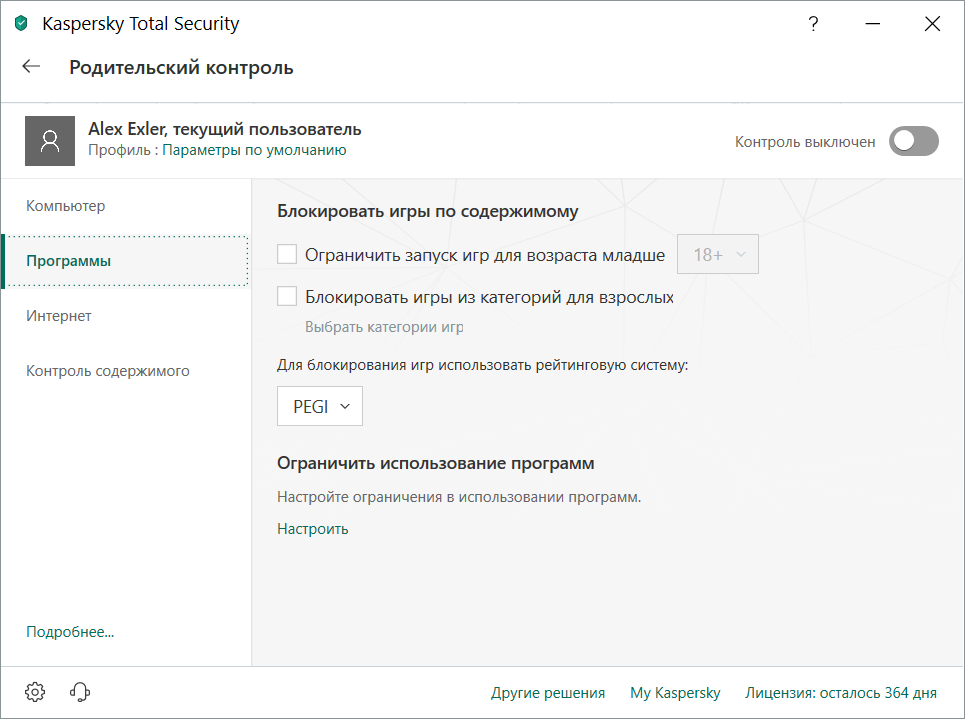Enable the parental control toggle switch

coord(914,142)
